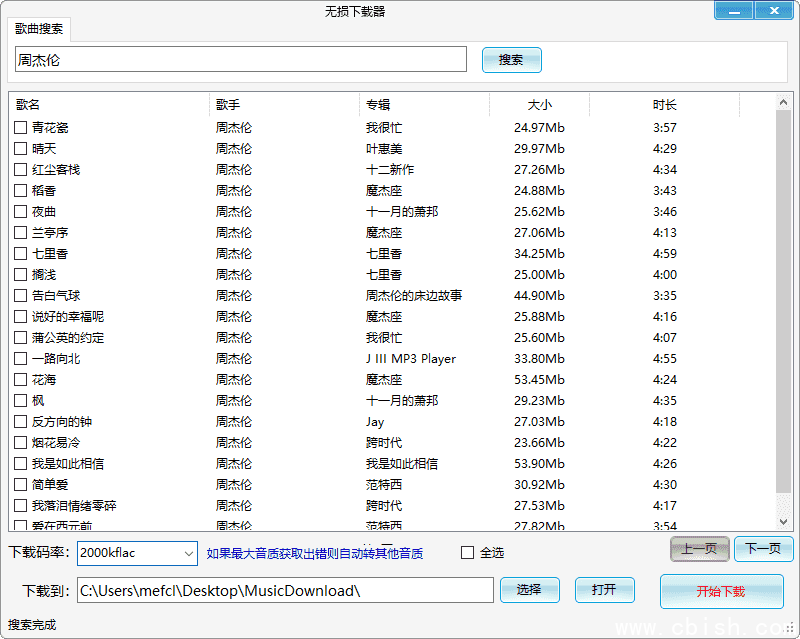Open the download folder with 打开
The height and width of the screenshot is (639, 800).
[604, 590]
